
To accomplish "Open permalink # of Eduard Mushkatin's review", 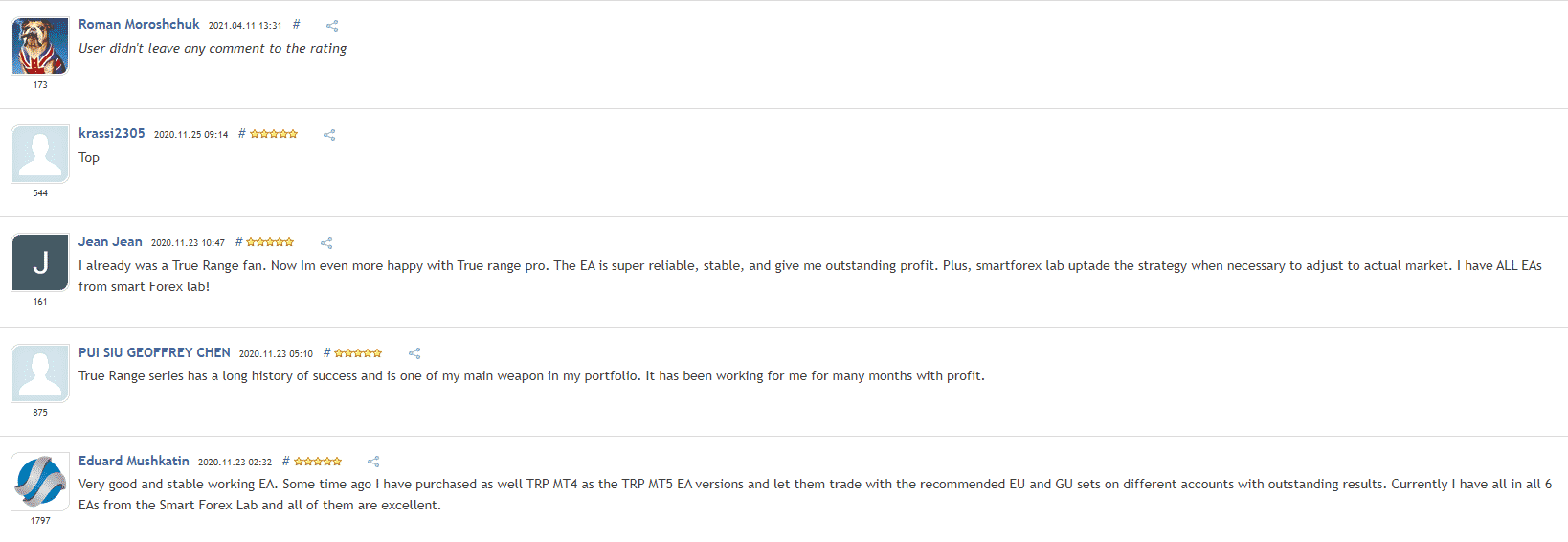I will 286,461.
